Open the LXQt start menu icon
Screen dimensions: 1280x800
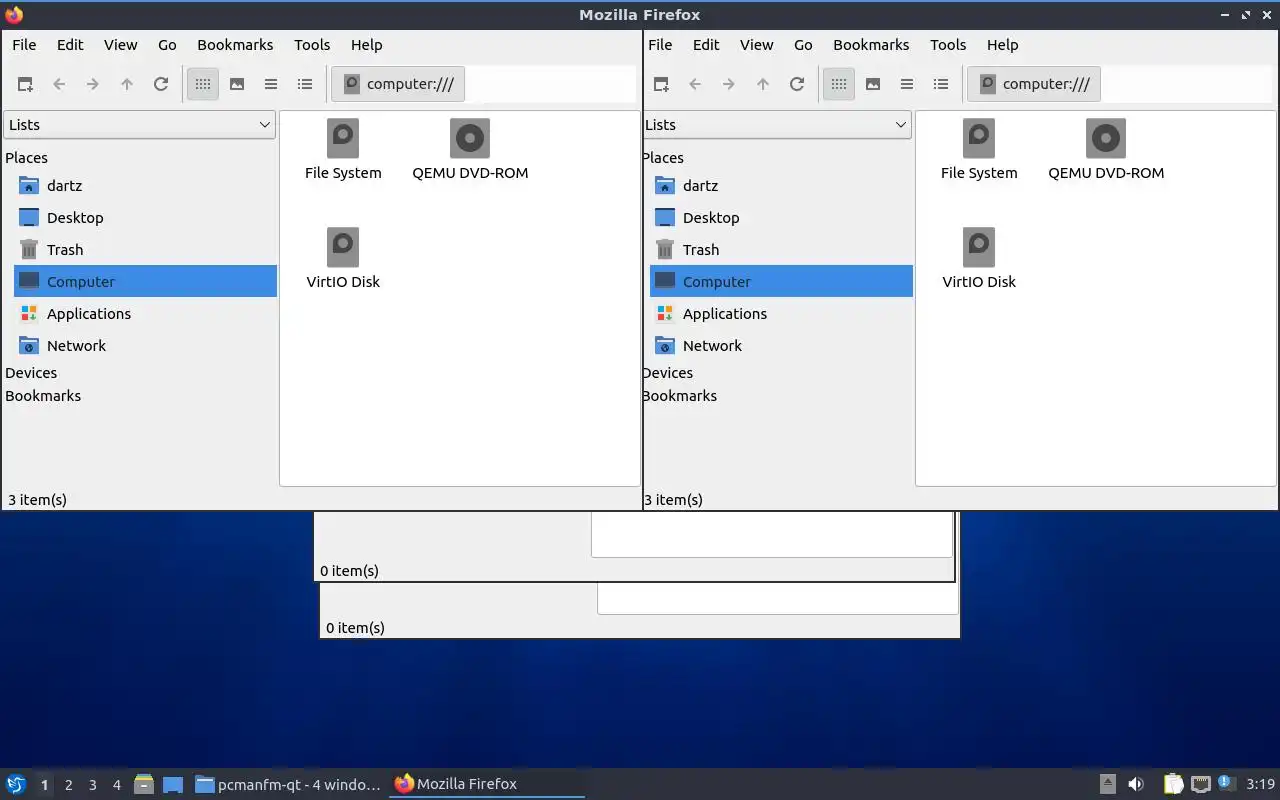coord(16,784)
